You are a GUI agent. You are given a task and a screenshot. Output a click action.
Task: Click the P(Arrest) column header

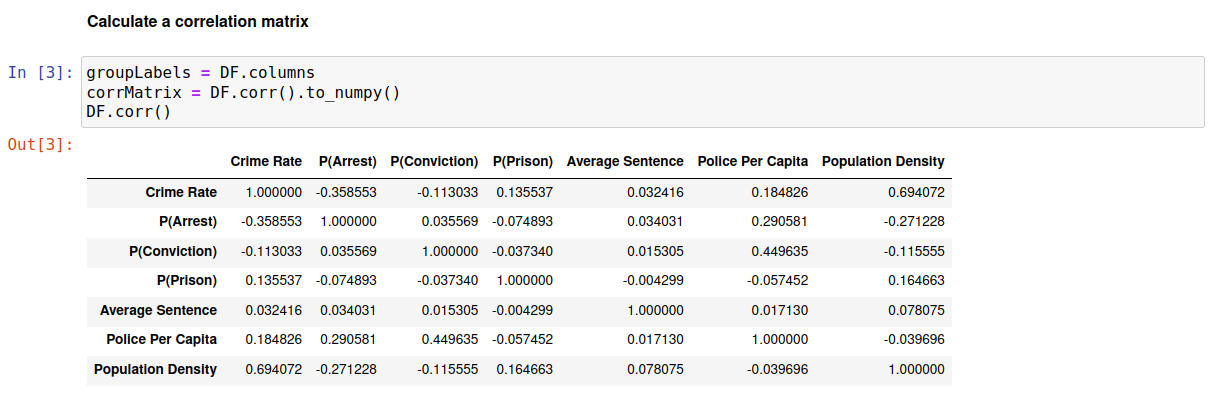(x=348, y=161)
